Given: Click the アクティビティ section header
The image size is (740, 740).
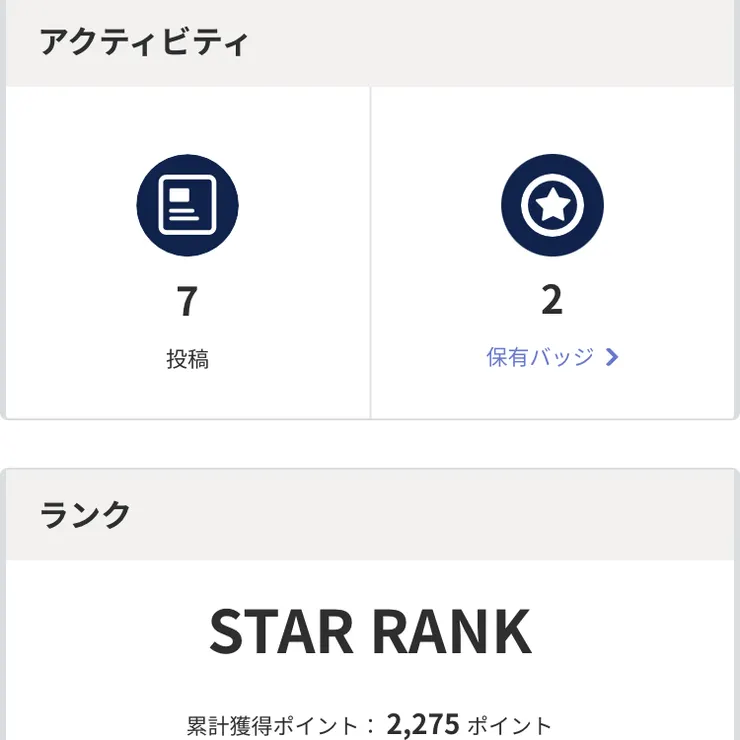Looking at the screenshot, I should 143,43.
